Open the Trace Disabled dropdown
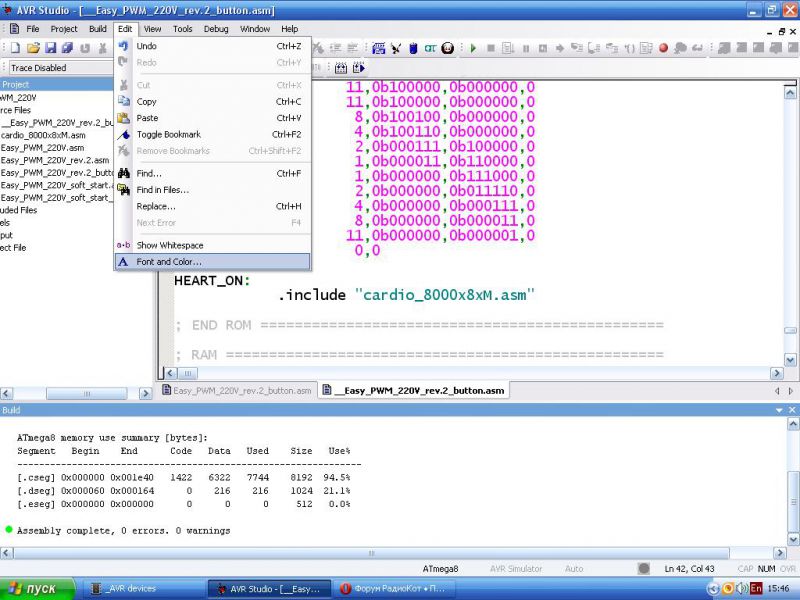Screen dimensions: 800x600 tap(61, 68)
